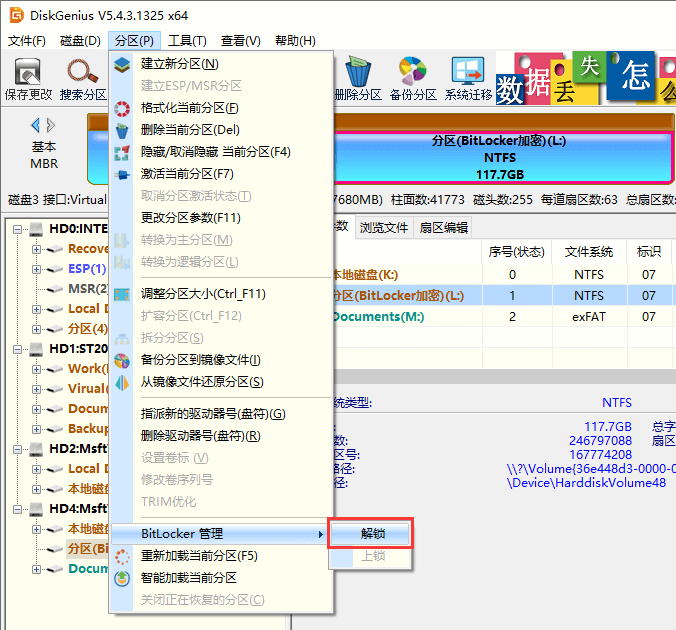Click icon beside 从镜像文件还原分区

[122, 382]
